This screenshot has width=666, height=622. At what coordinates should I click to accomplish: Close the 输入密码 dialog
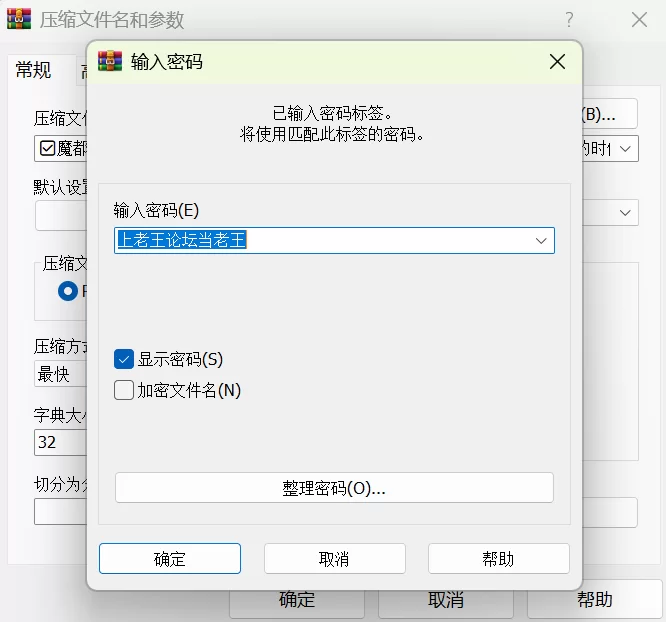(x=557, y=62)
